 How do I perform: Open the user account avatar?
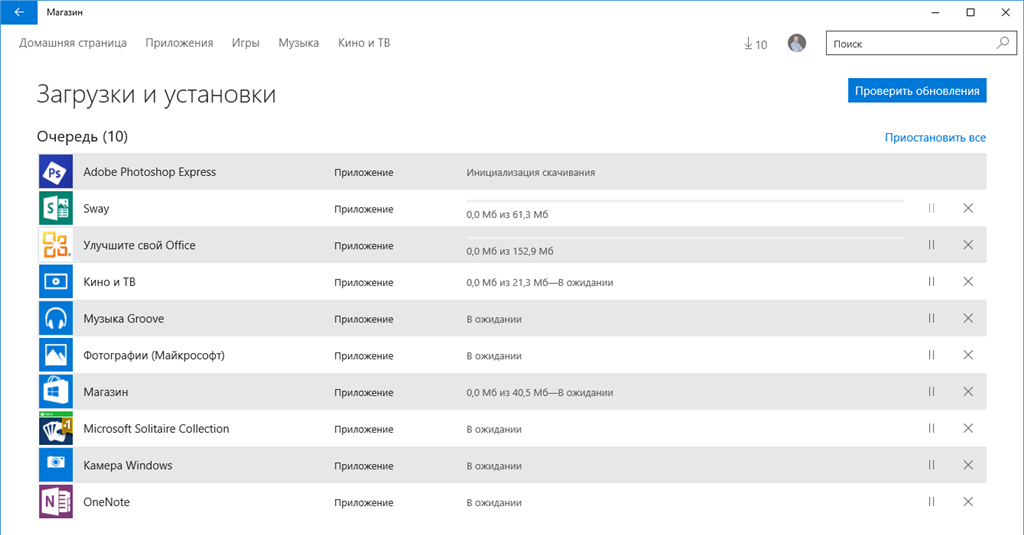pyautogui.click(x=797, y=43)
